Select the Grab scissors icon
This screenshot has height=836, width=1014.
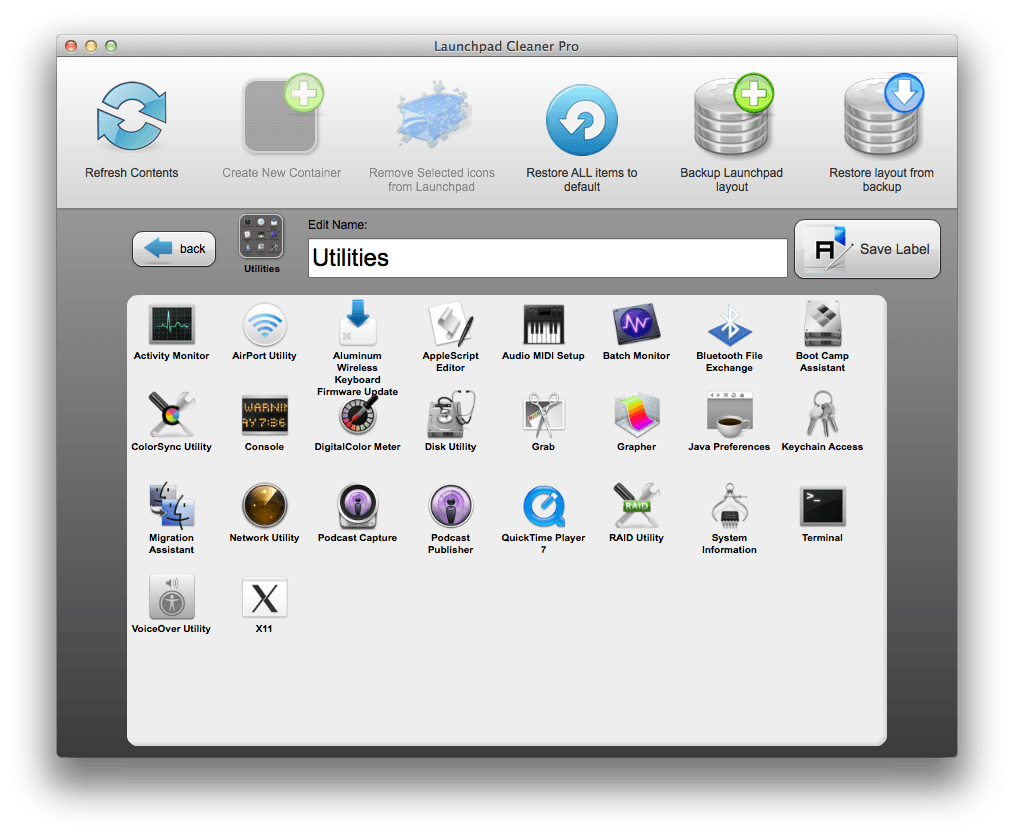pos(543,415)
